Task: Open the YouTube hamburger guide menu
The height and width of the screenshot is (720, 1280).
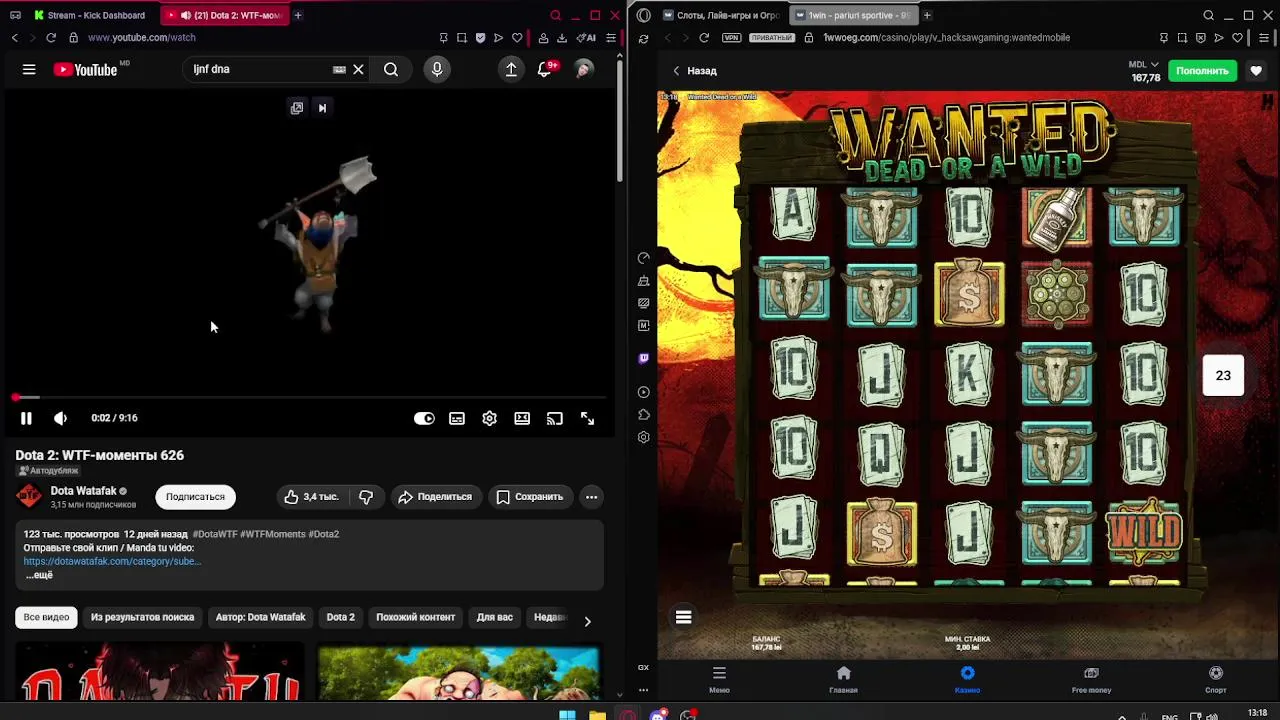Action: coord(29,69)
